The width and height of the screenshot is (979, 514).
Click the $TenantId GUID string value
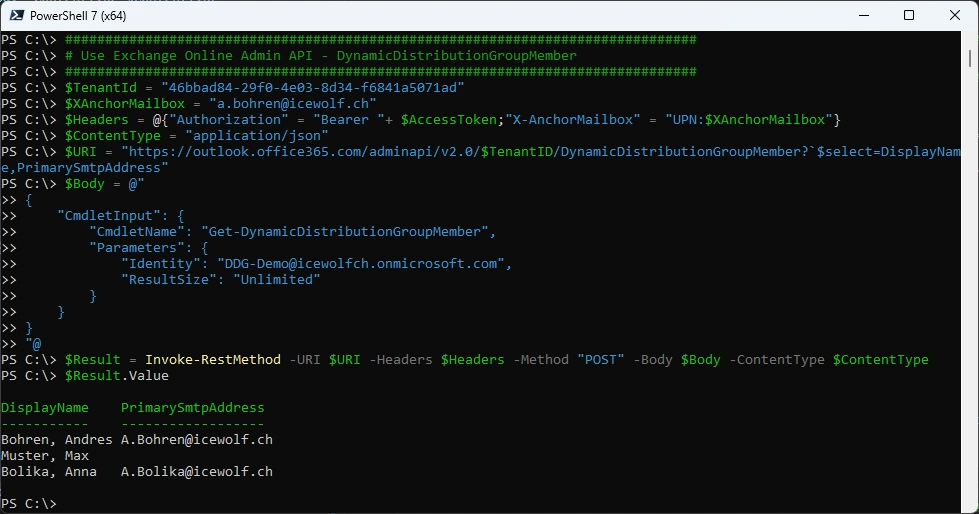pos(313,88)
